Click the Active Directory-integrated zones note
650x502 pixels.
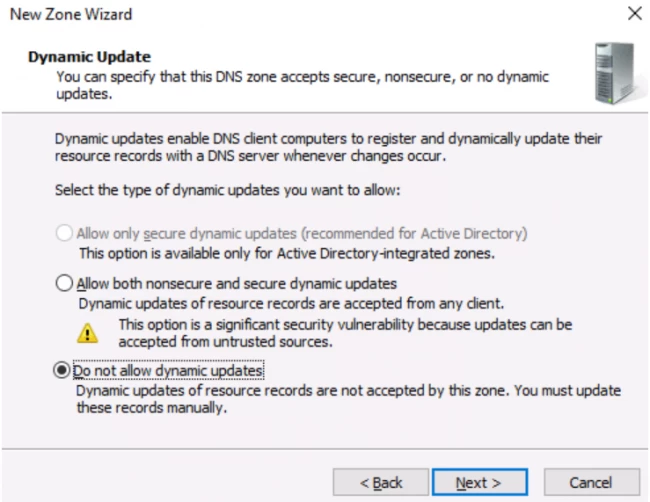click(287, 253)
